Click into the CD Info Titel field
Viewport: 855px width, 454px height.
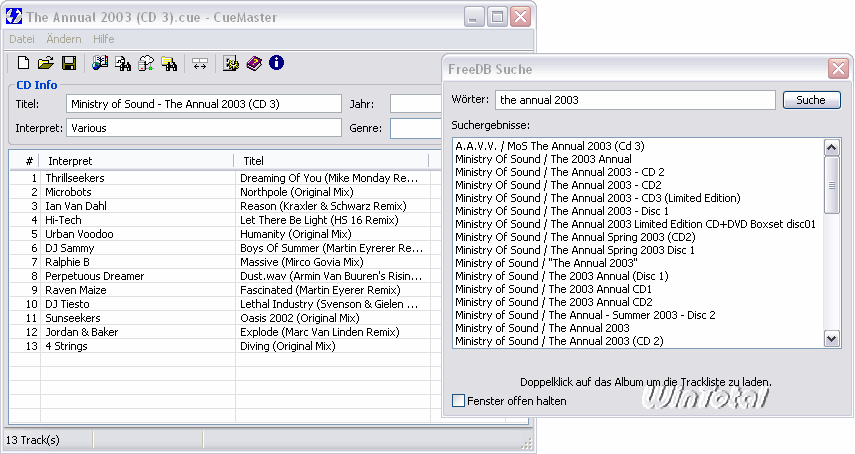click(x=204, y=104)
